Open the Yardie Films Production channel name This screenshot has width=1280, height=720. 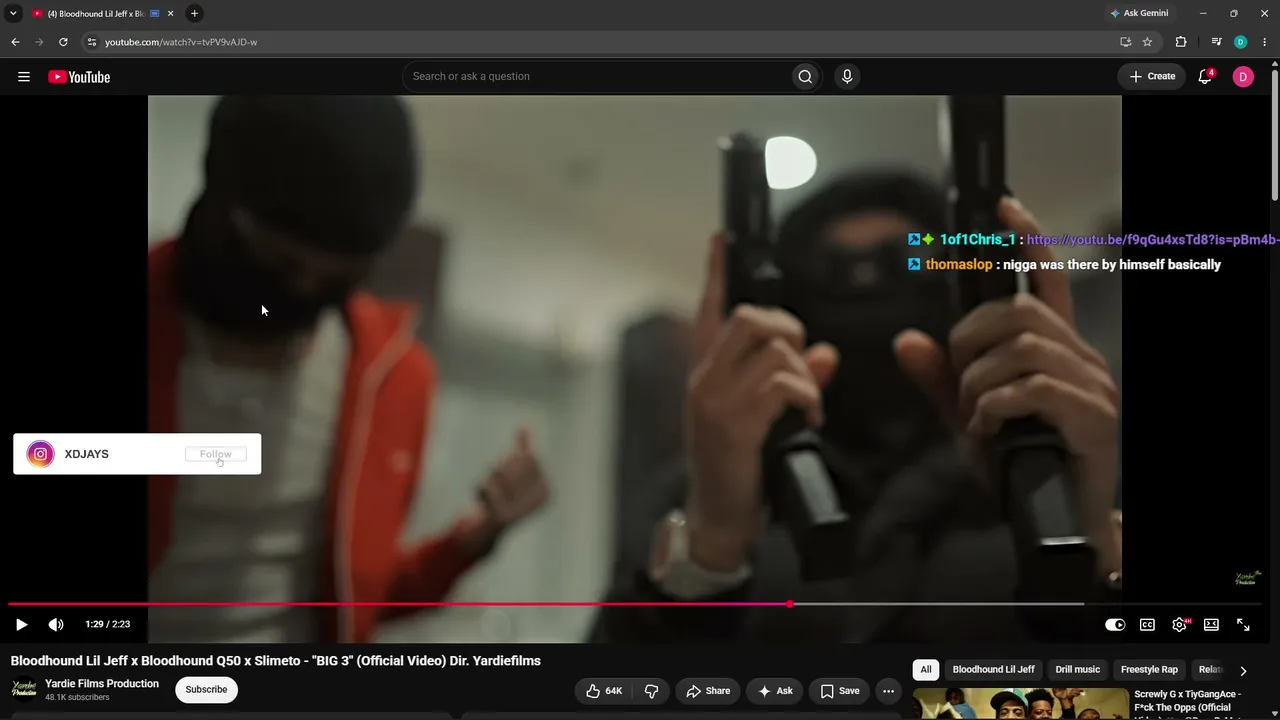[102, 684]
